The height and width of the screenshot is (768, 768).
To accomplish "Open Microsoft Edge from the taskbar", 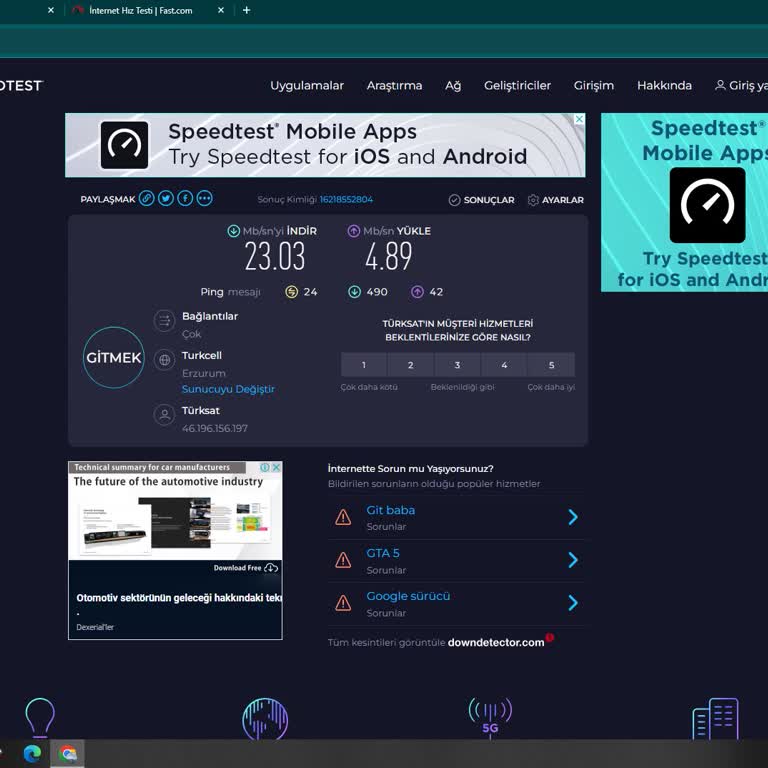I will coord(32,753).
